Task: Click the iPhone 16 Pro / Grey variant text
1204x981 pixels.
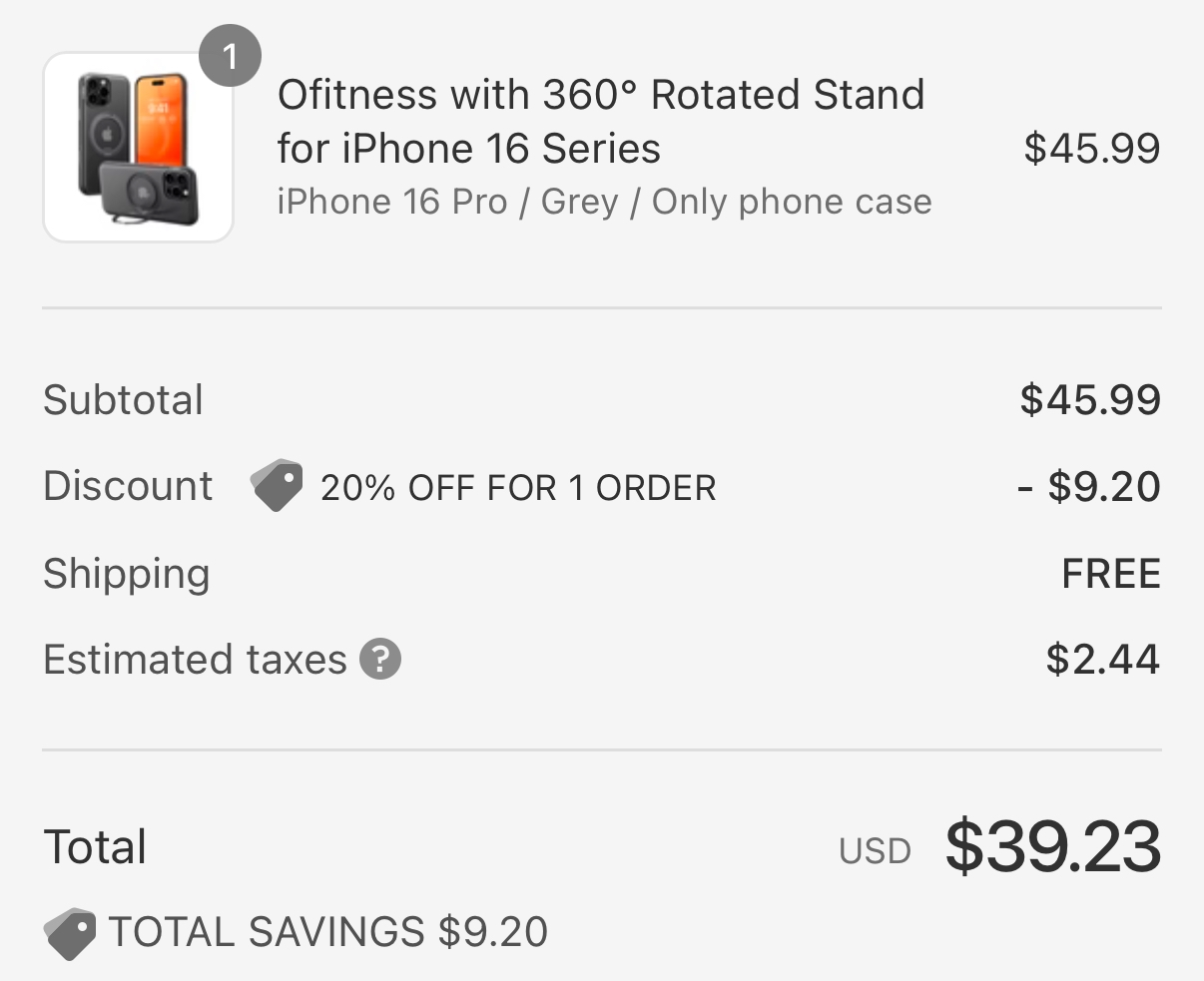Action: click(x=604, y=202)
